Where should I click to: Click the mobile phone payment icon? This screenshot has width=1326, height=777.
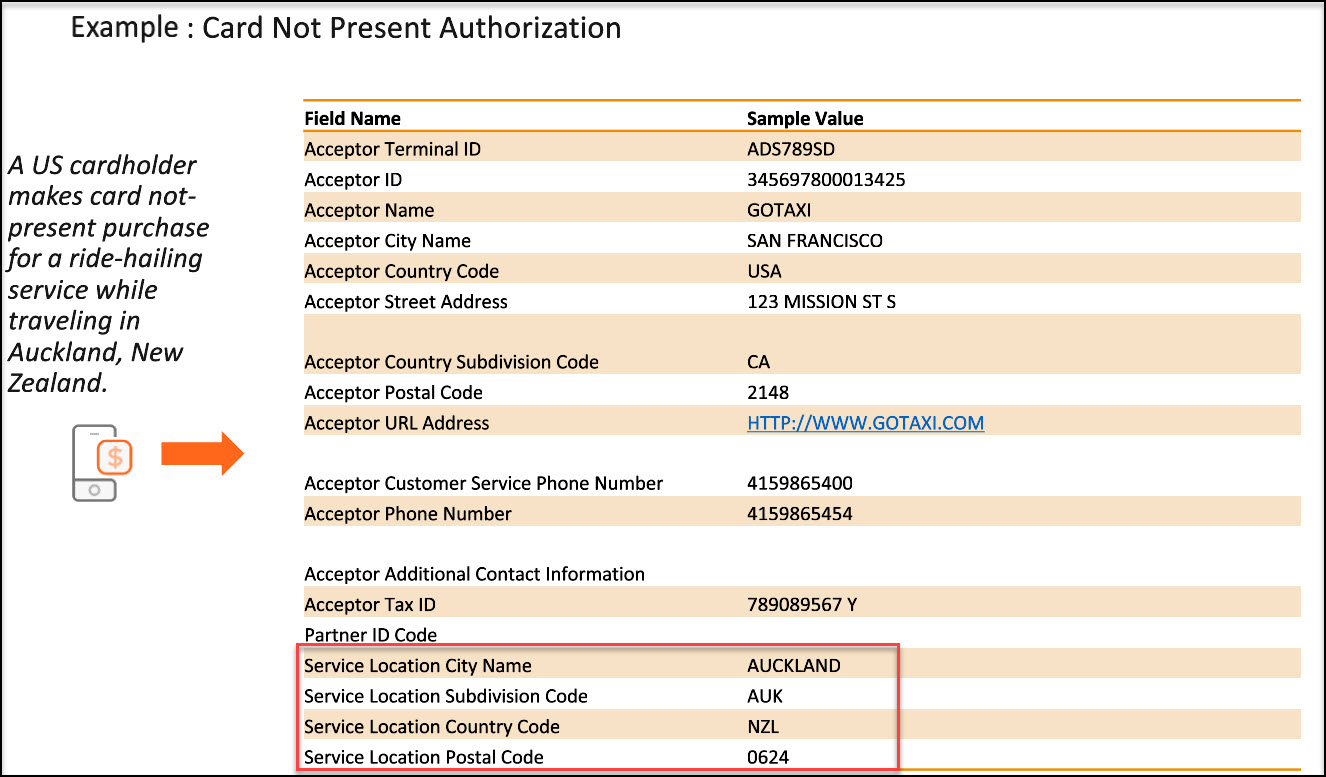coord(102,462)
